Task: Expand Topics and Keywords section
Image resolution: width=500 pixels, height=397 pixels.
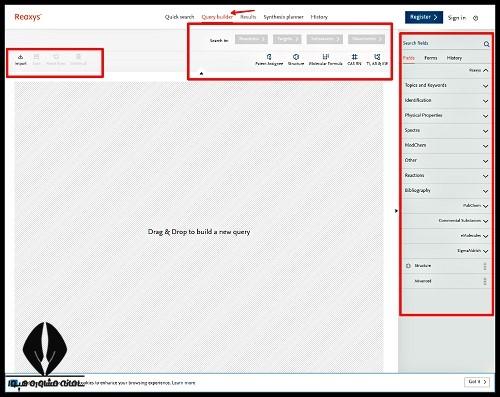Action: coord(446,86)
